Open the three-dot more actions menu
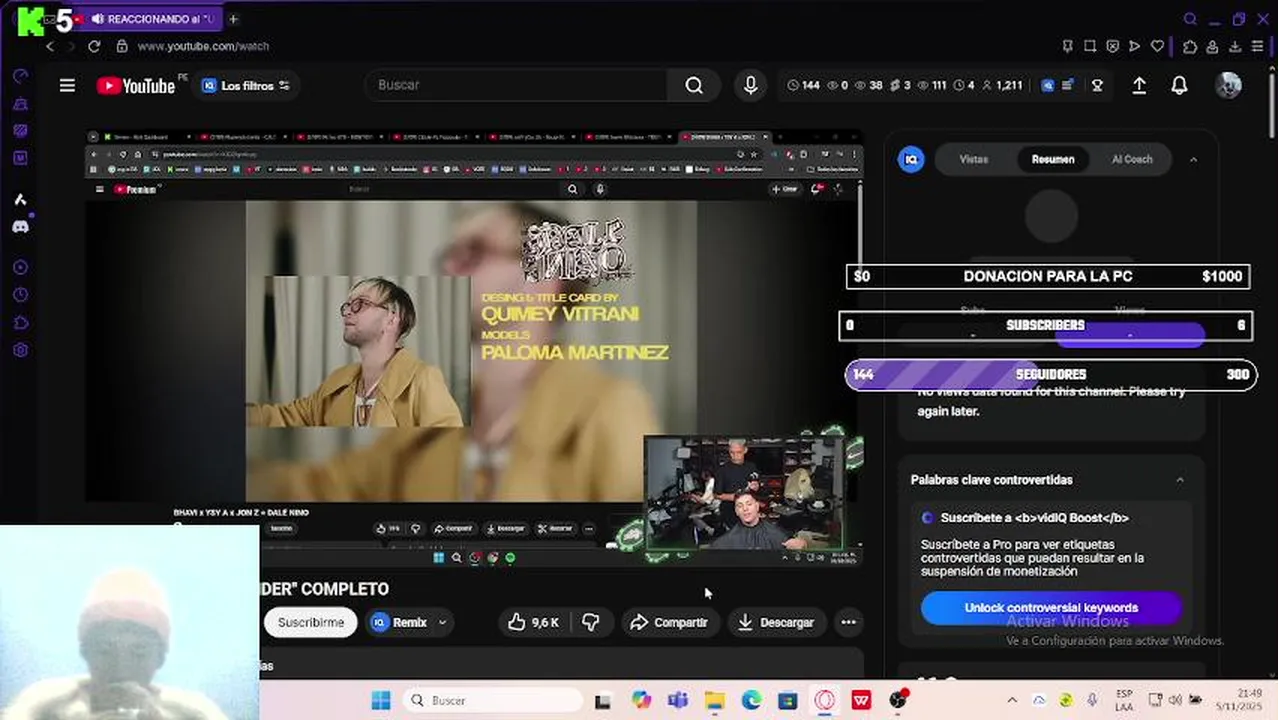Screen dimensions: 1278x720 848,622
